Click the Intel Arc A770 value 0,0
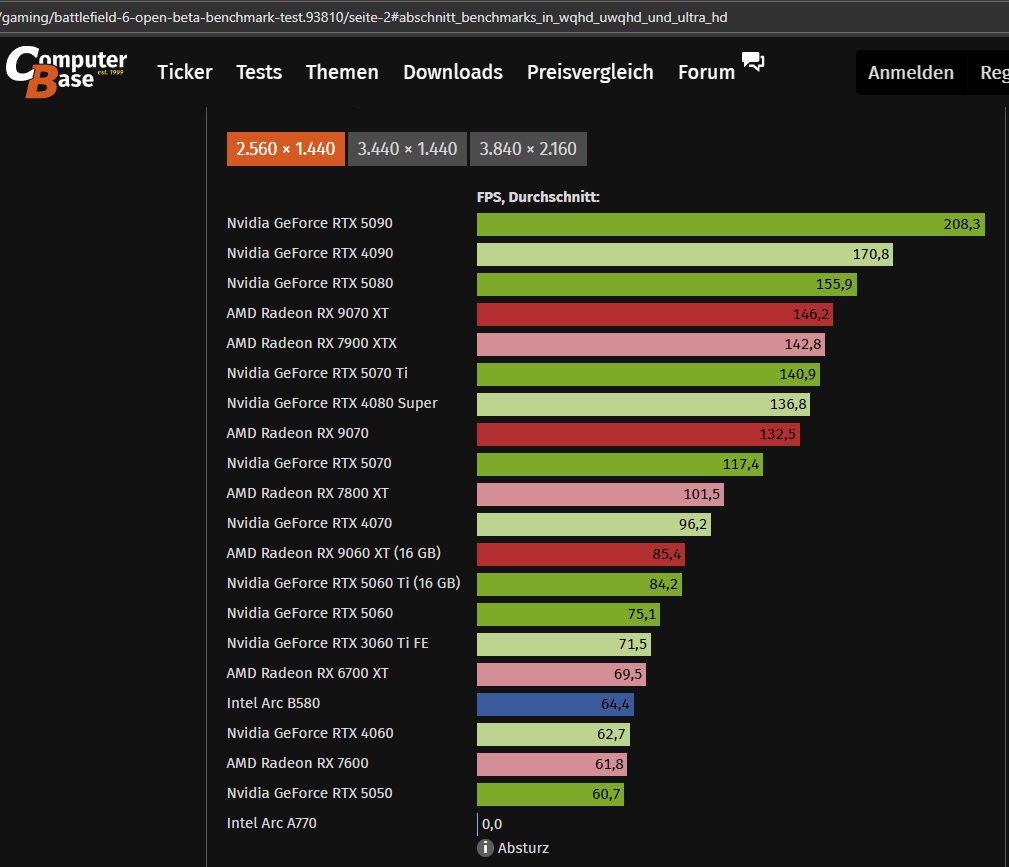 [x=492, y=824]
